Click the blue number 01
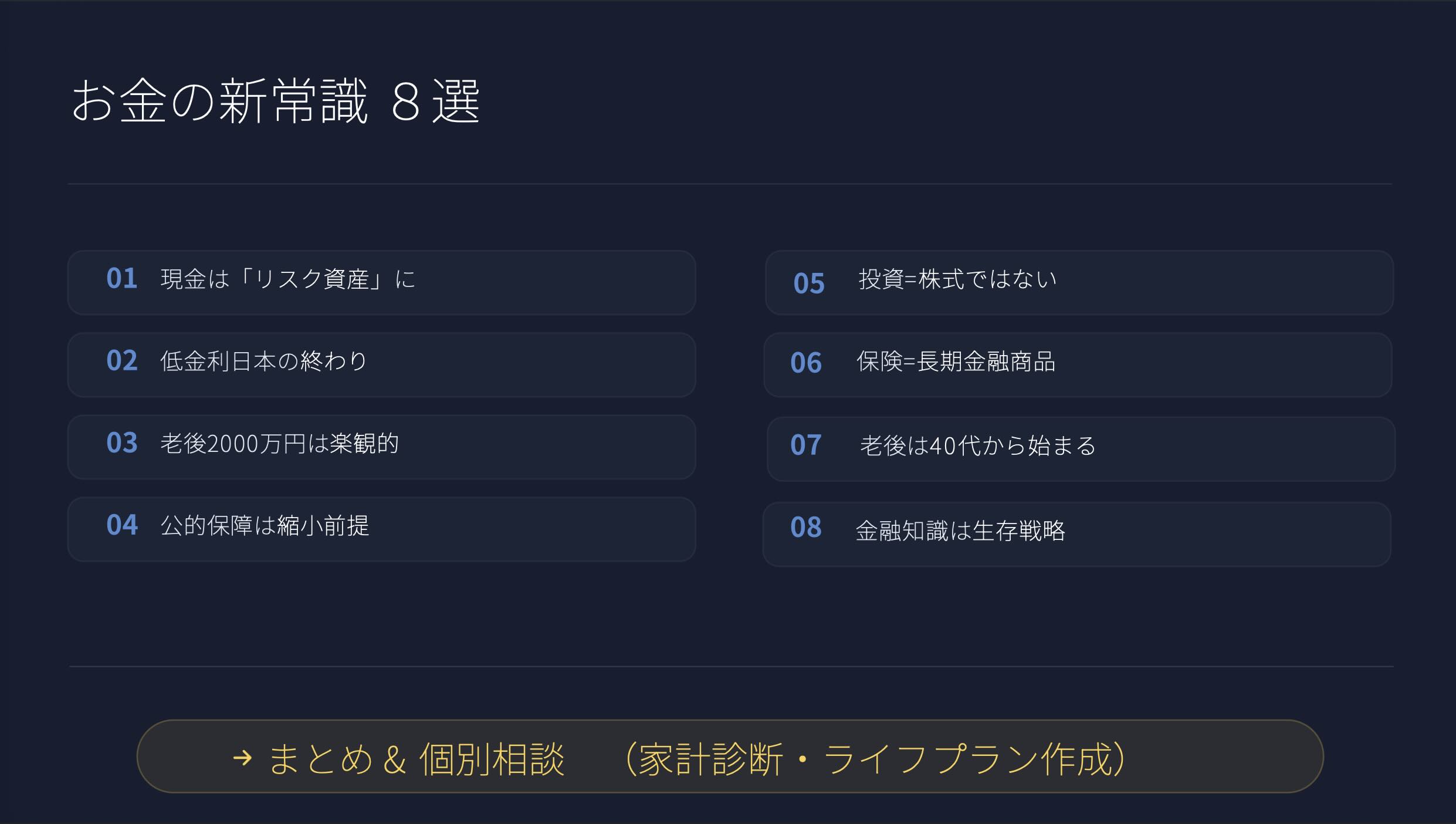Screen dimensions: 1456x824 [x=122, y=278]
